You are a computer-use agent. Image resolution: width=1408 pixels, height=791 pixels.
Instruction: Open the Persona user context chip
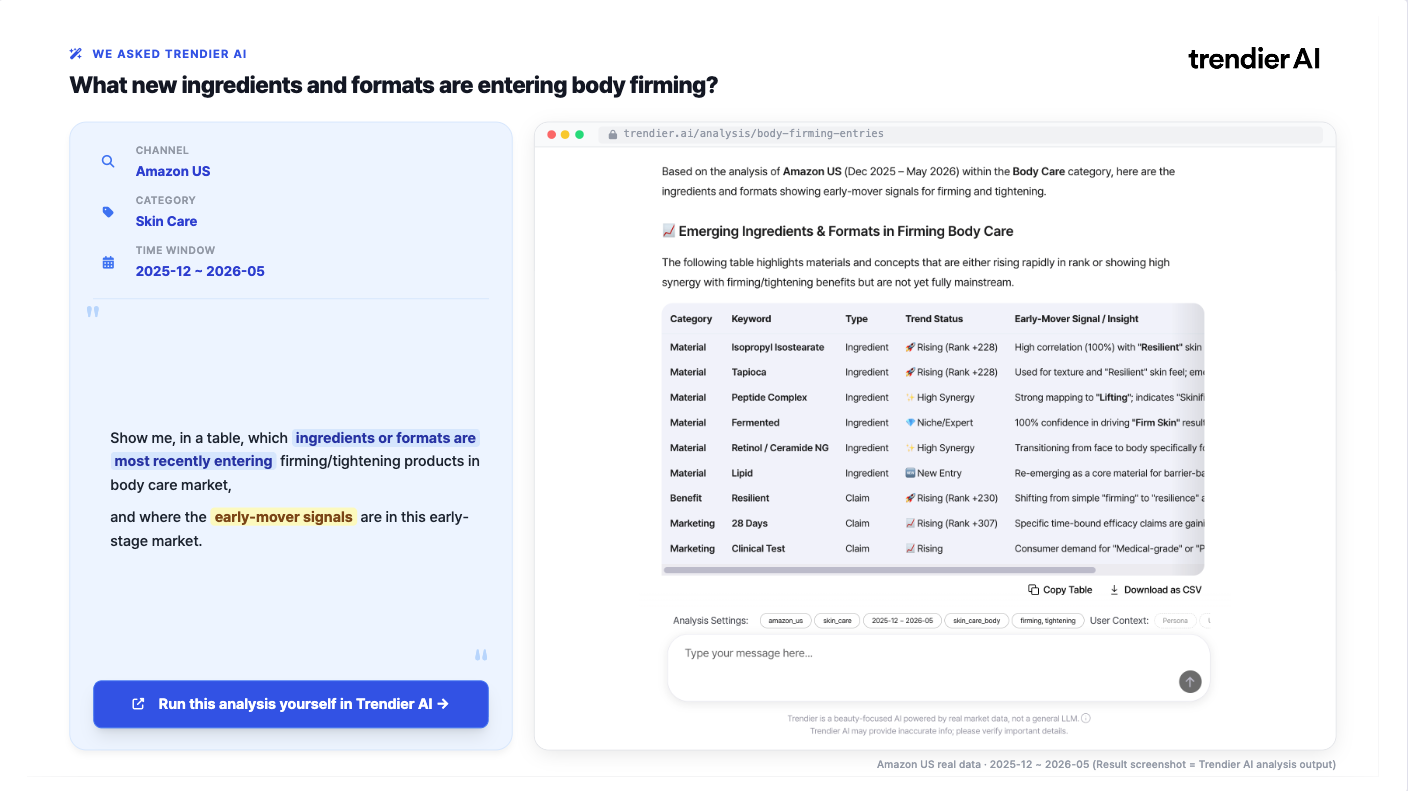1175,620
